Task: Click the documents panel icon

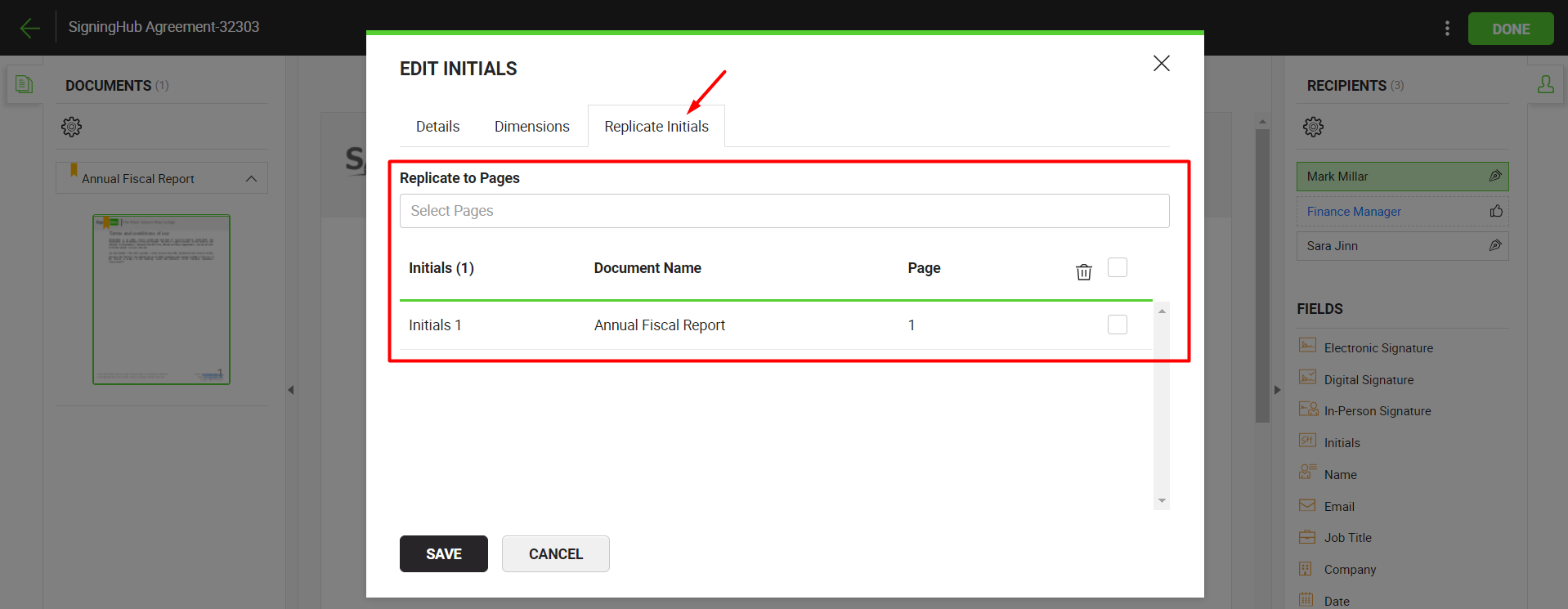Action: [25, 84]
